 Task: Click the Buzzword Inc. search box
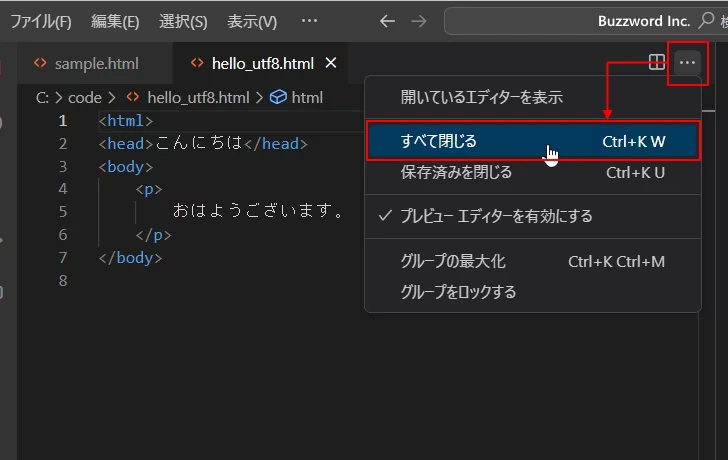click(586, 21)
